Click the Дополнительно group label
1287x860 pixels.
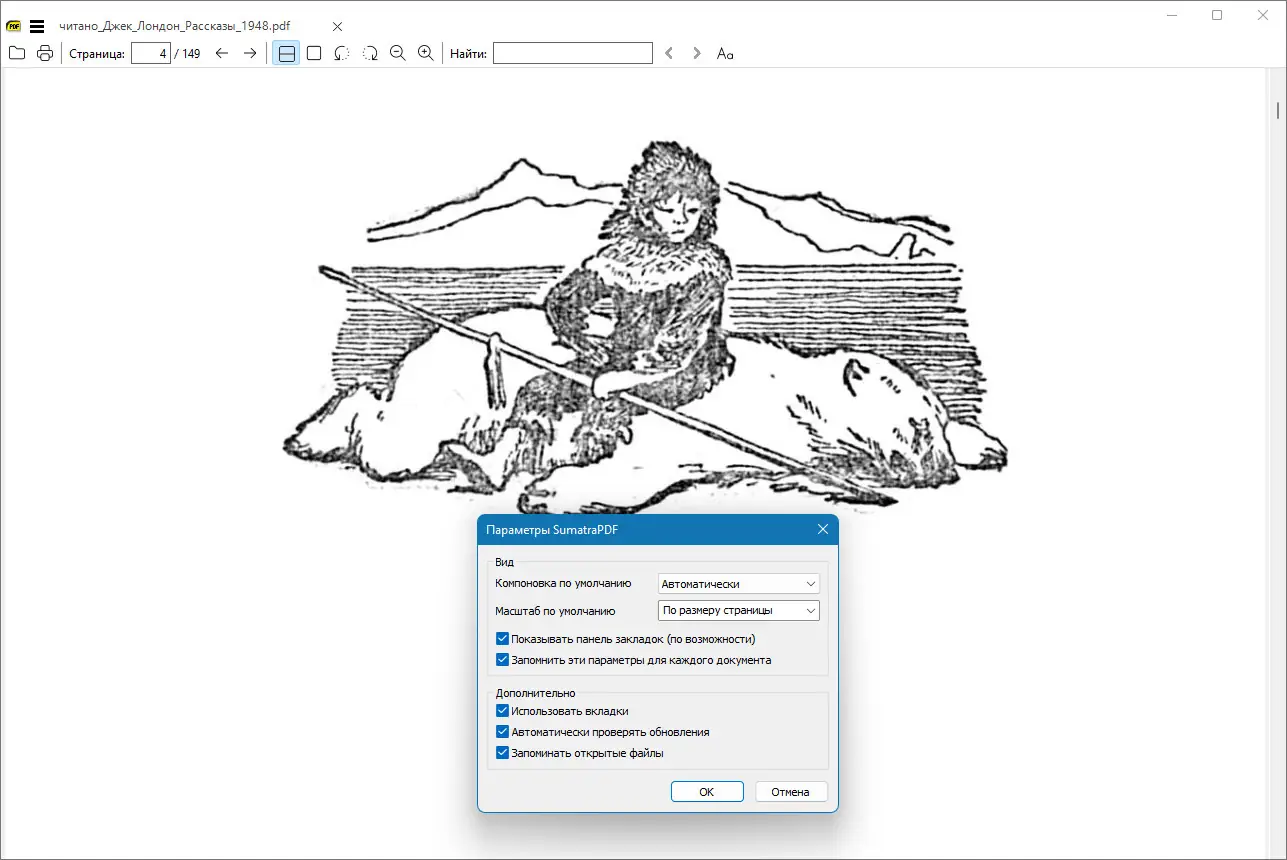click(535, 692)
